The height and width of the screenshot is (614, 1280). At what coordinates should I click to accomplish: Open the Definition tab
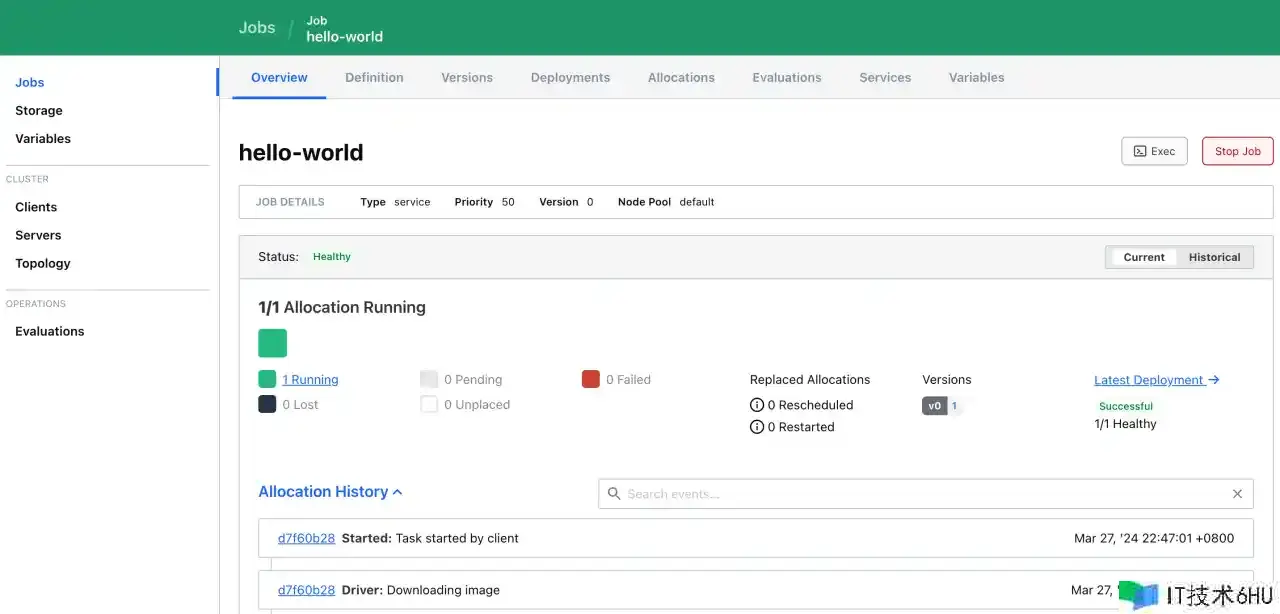pyautogui.click(x=374, y=77)
